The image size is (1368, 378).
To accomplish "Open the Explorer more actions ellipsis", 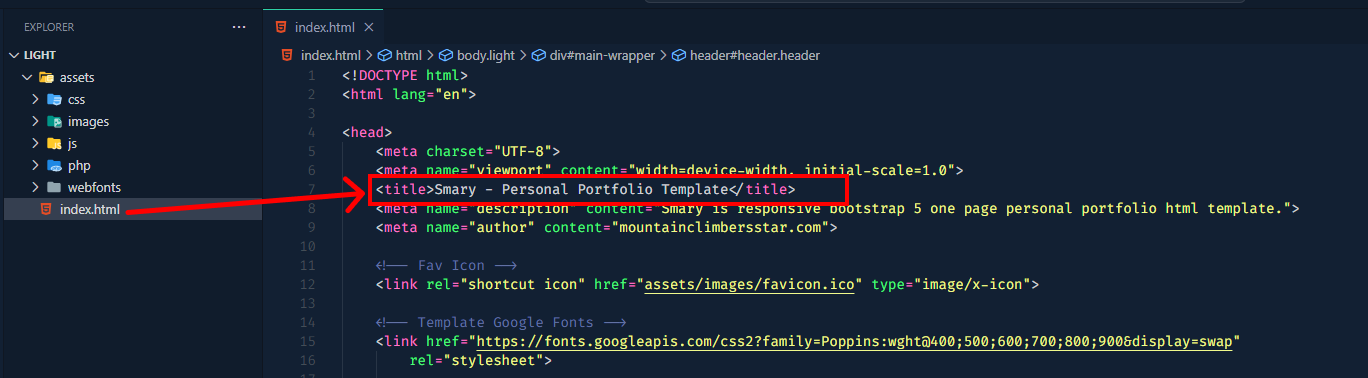I will click(238, 27).
